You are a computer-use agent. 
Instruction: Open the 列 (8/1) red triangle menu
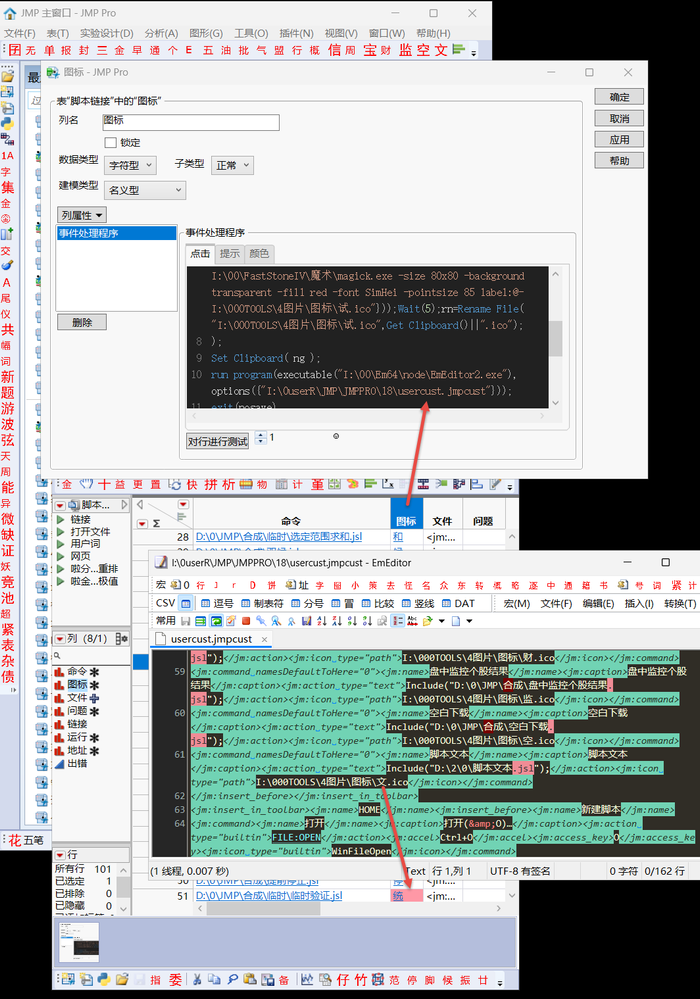coord(60,638)
